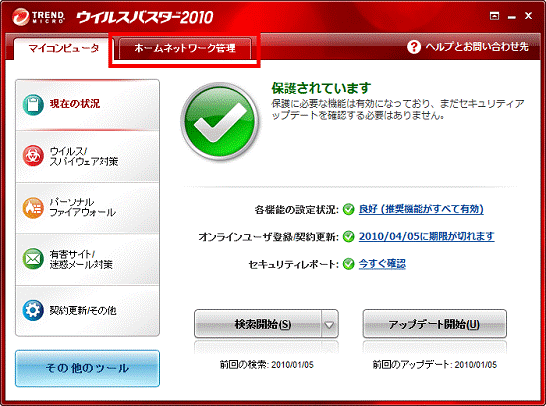This screenshot has width=546, height=406.
Task: Click the clipboard icon for 現在の状況
Action: point(33,104)
